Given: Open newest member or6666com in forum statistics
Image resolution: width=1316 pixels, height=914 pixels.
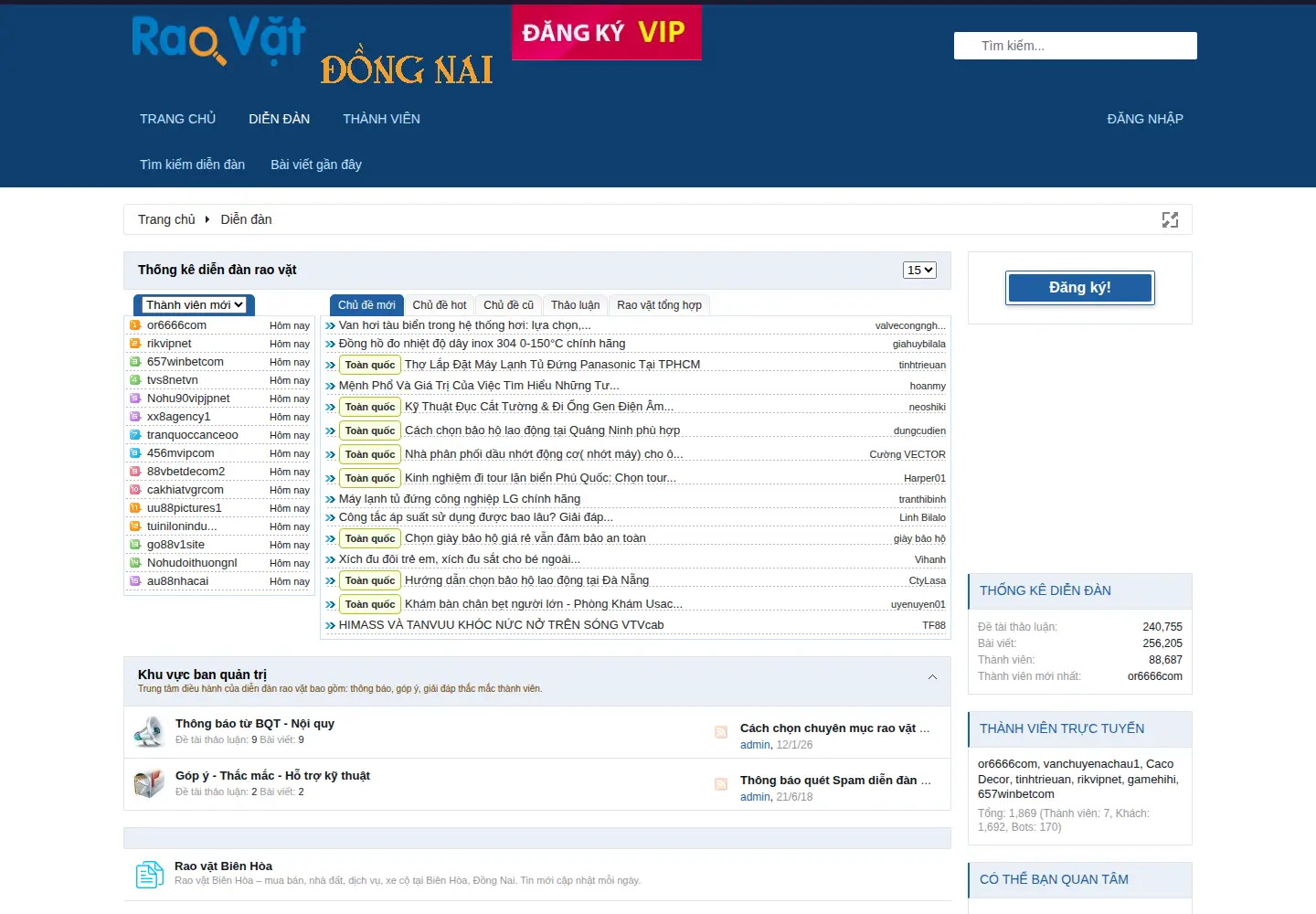Looking at the screenshot, I should [x=1155, y=676].
